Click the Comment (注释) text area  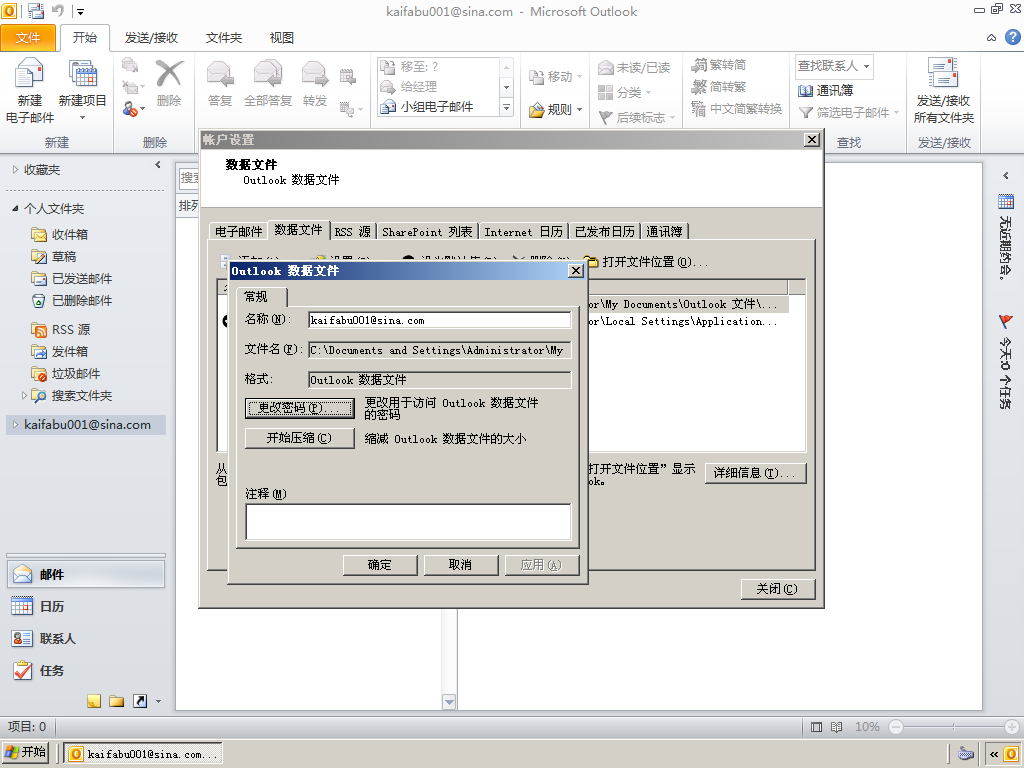(x=408, y=522)
